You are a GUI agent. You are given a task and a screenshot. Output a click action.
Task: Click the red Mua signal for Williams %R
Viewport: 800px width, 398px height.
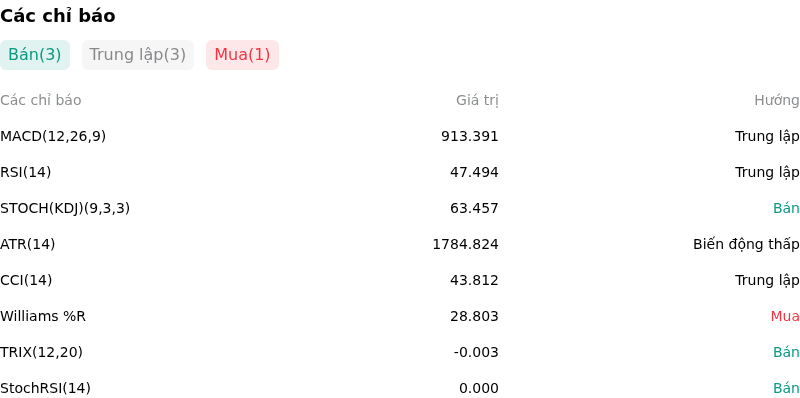point(785,316)
